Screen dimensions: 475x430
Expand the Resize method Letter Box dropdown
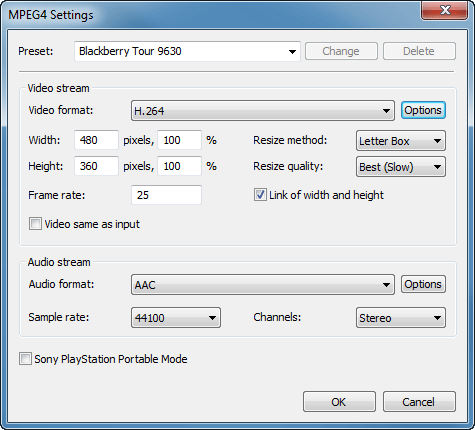(401, 141)
